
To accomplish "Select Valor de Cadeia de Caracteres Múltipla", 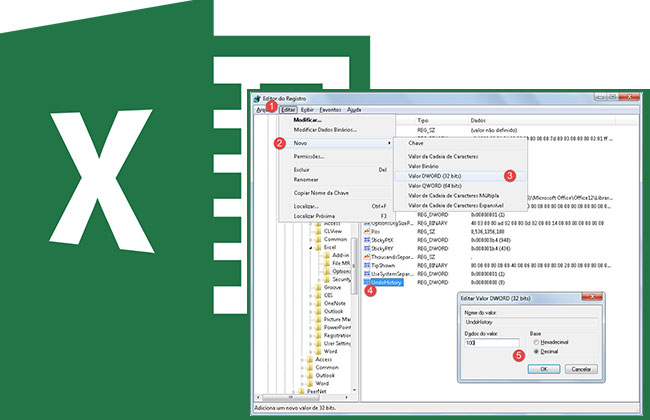I will 460,196.
